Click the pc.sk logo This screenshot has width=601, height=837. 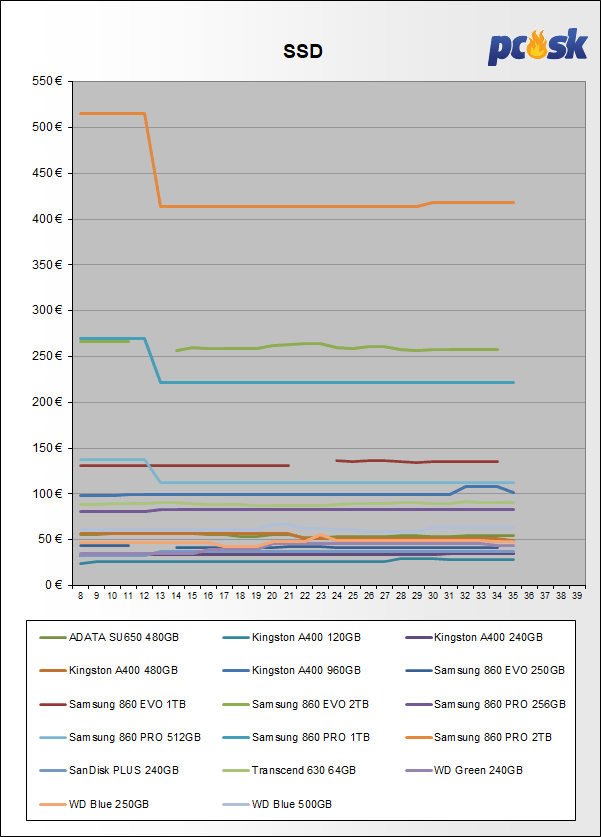(537, 47)
